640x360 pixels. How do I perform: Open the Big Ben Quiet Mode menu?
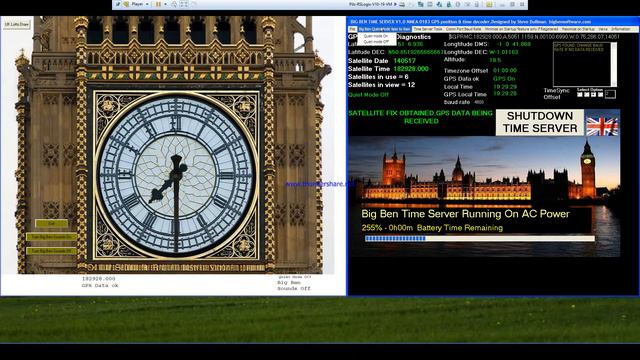click(384, 29)
